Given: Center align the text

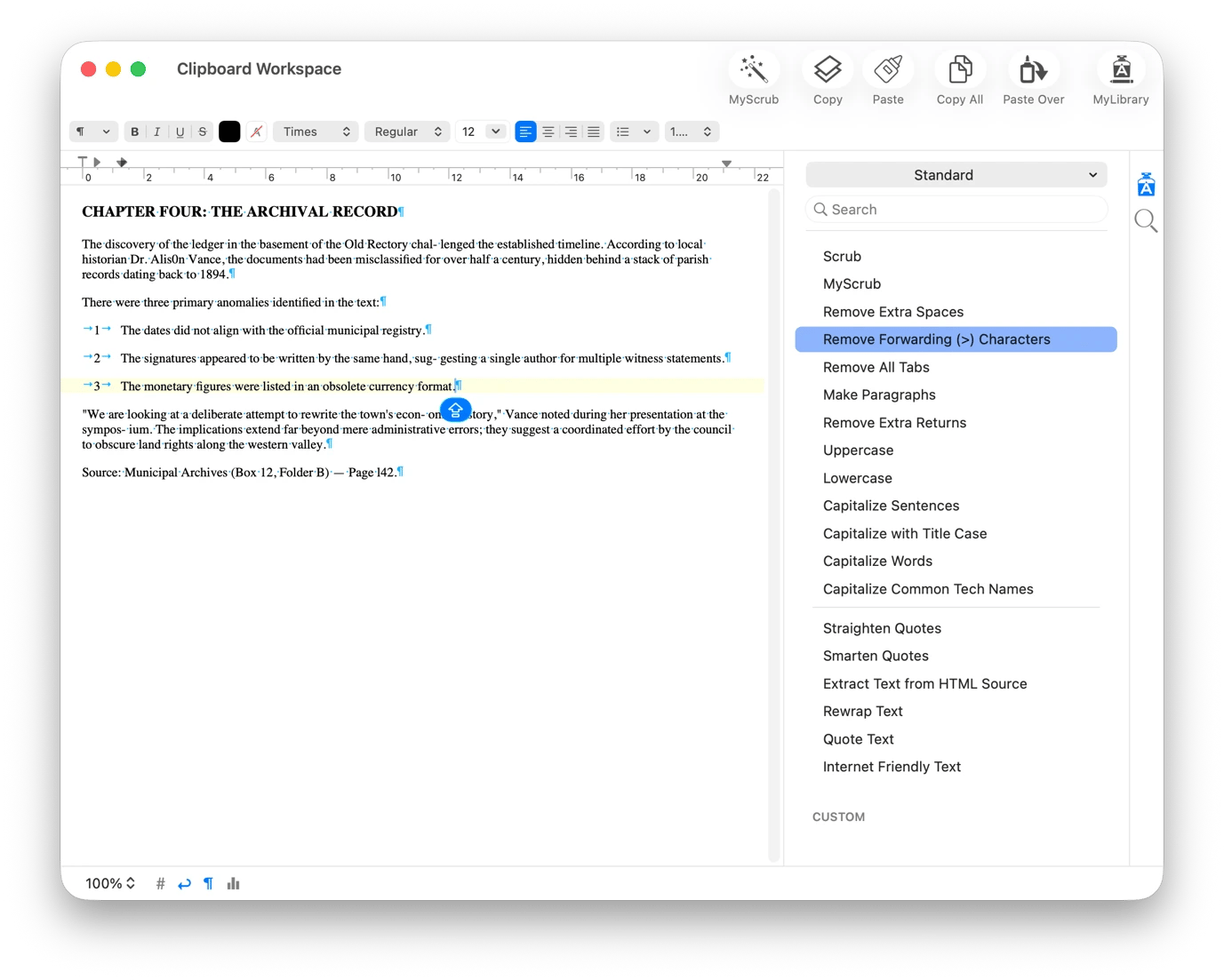Looking at the screenshot, I should [548, 131].
